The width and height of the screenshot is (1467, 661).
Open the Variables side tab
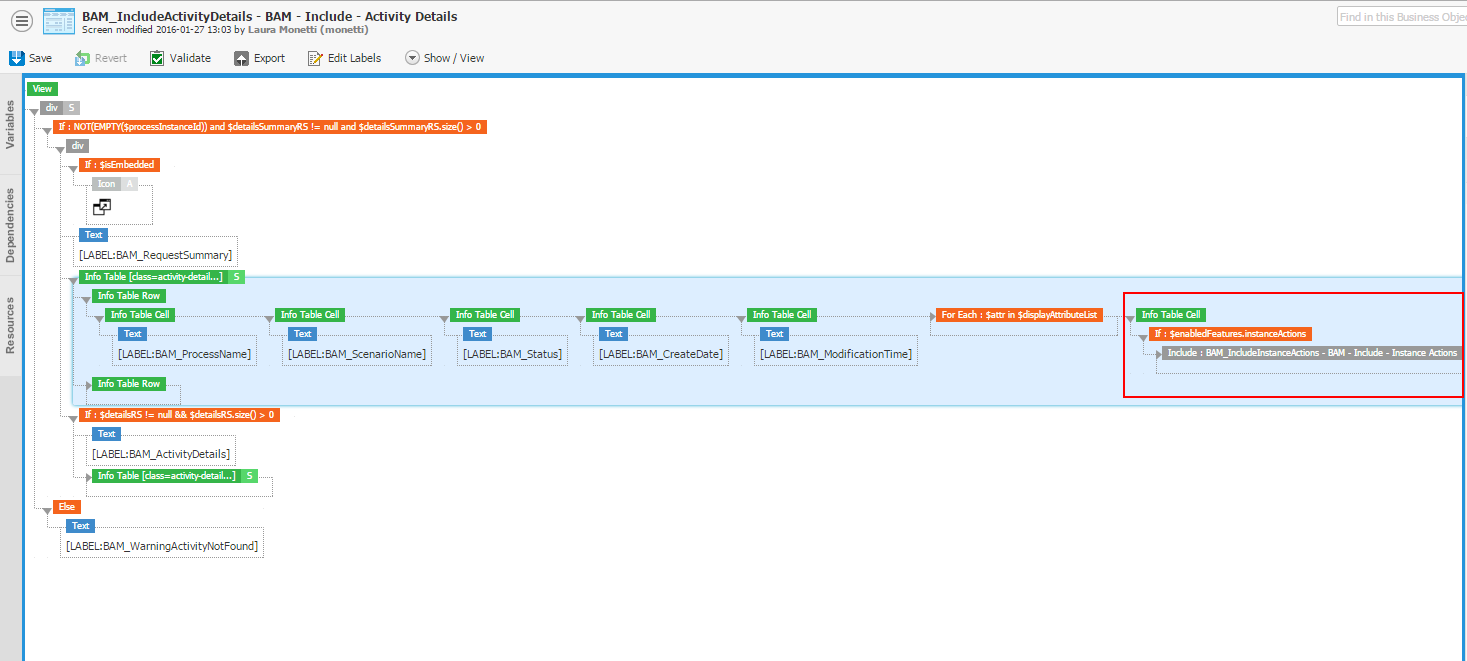click(11, 124)
